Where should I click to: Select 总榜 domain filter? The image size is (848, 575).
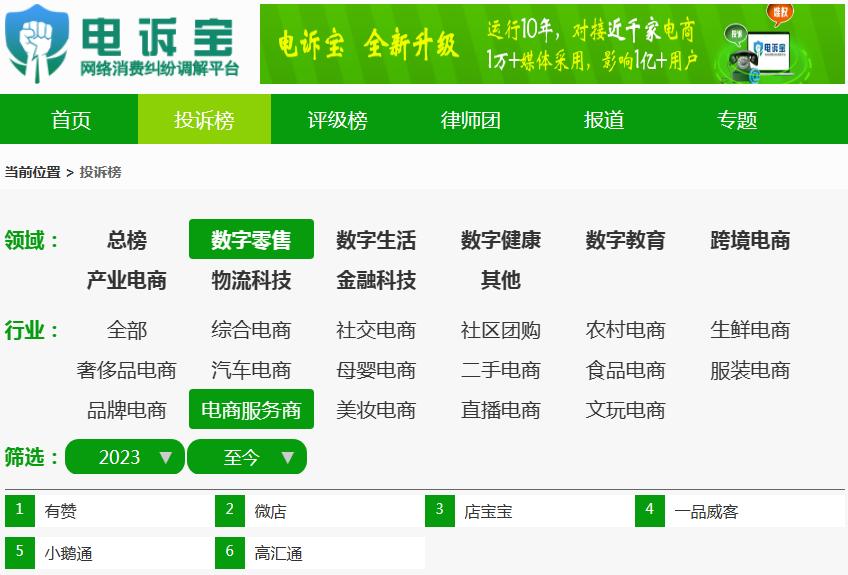coord(127,240)
